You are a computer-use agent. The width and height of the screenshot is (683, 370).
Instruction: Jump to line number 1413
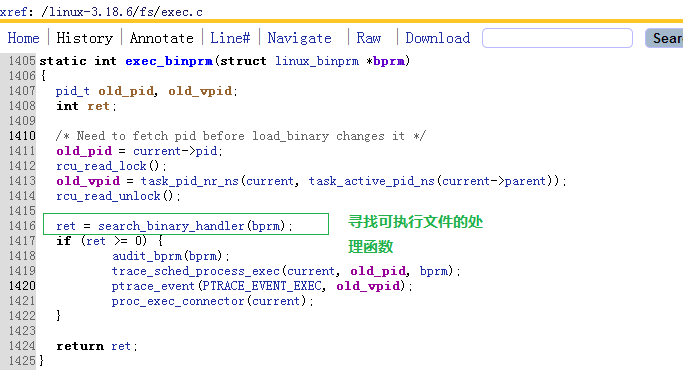(x=22, y=181)
